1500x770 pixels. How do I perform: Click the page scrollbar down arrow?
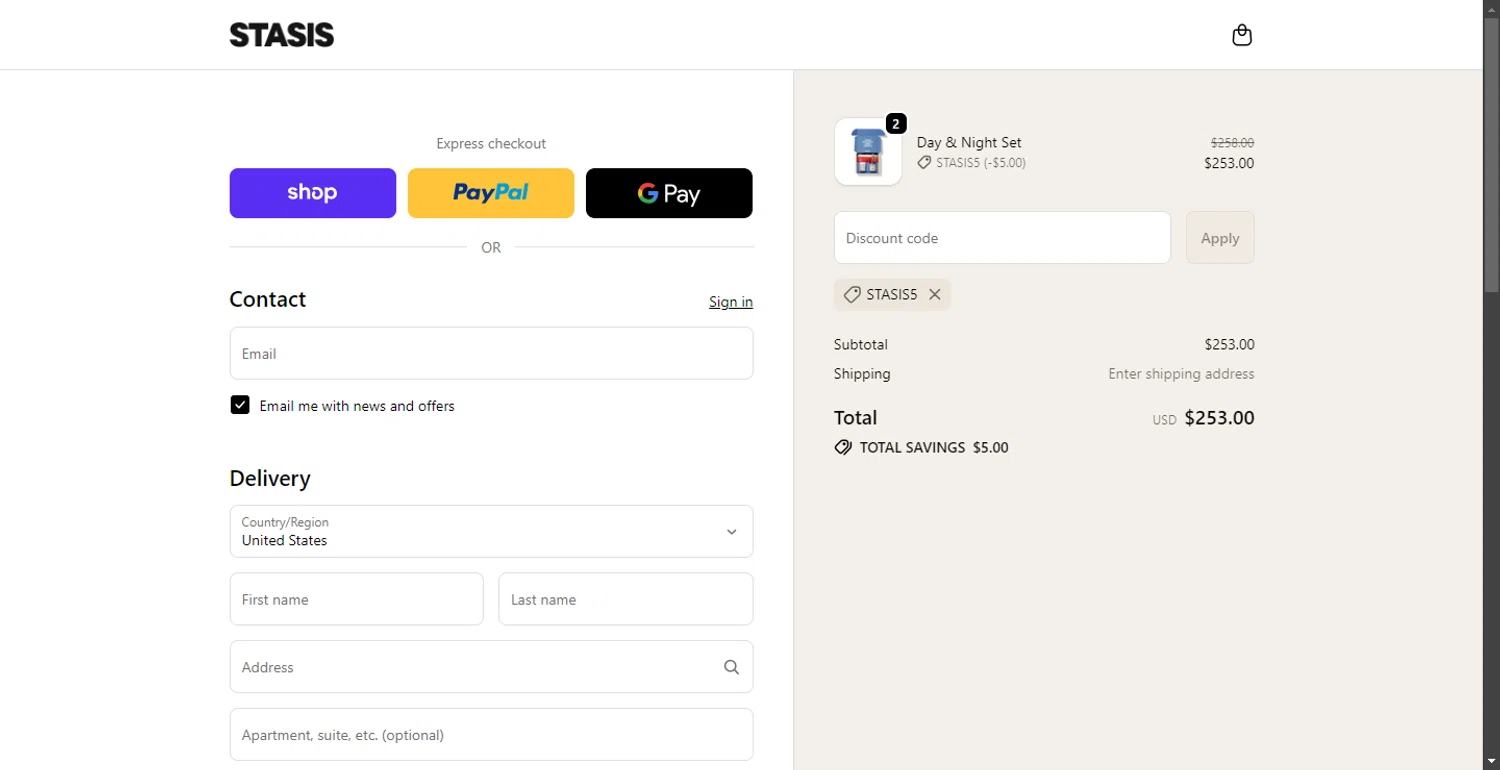[x=1491, y=761]
